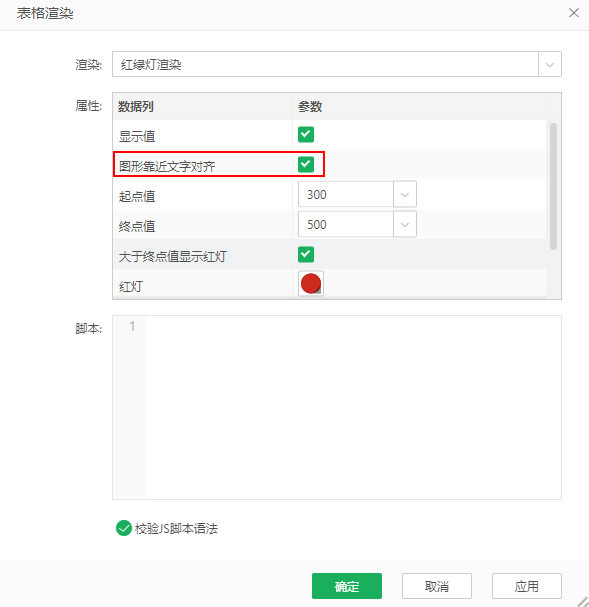The image size is (589, 607).
Task: Click in the 终点值 input showing 500
Action: pos(346,225)
